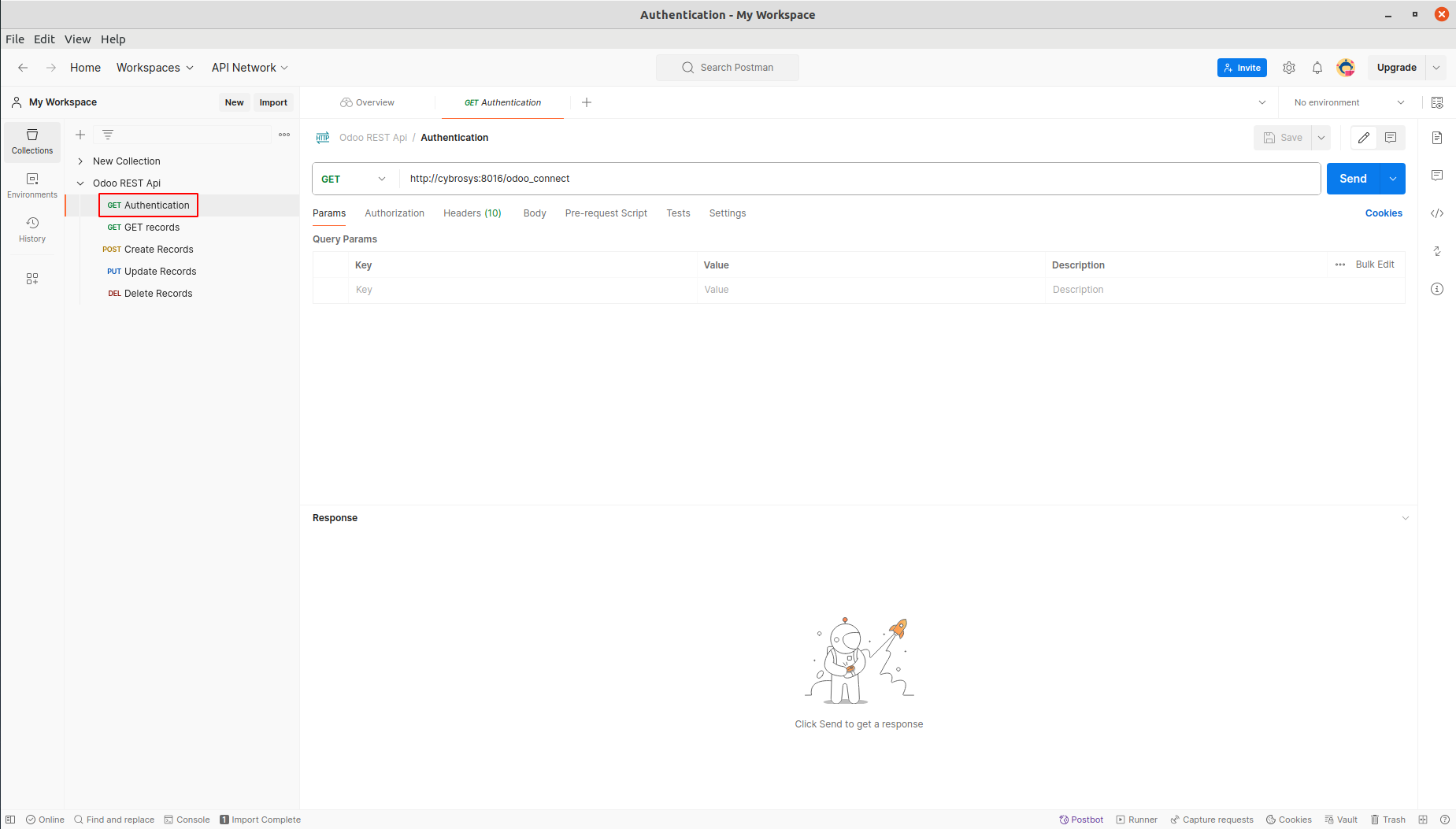Viewport: 1456px width, 829px height.
Task: Click the edit pencil icon
Action: (x=1364, y=138)
